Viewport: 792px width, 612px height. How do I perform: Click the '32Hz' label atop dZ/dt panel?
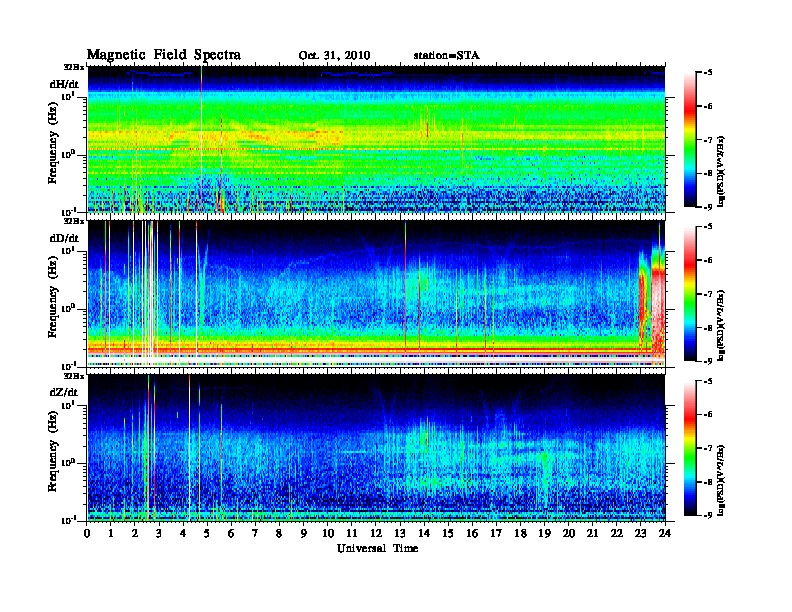pyautogui.click(x=73, y=376)
